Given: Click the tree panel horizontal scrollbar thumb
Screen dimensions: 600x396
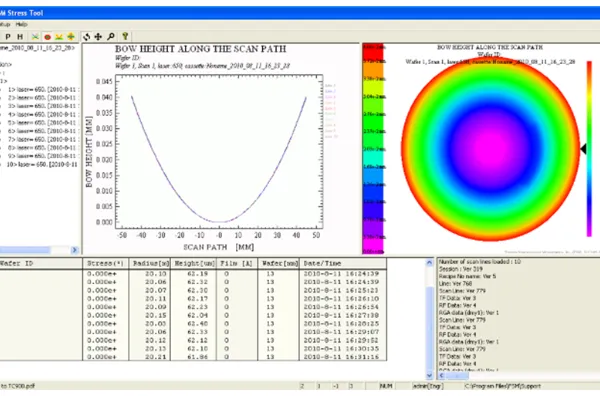Looking at the screenshot, I should point(25,250).
